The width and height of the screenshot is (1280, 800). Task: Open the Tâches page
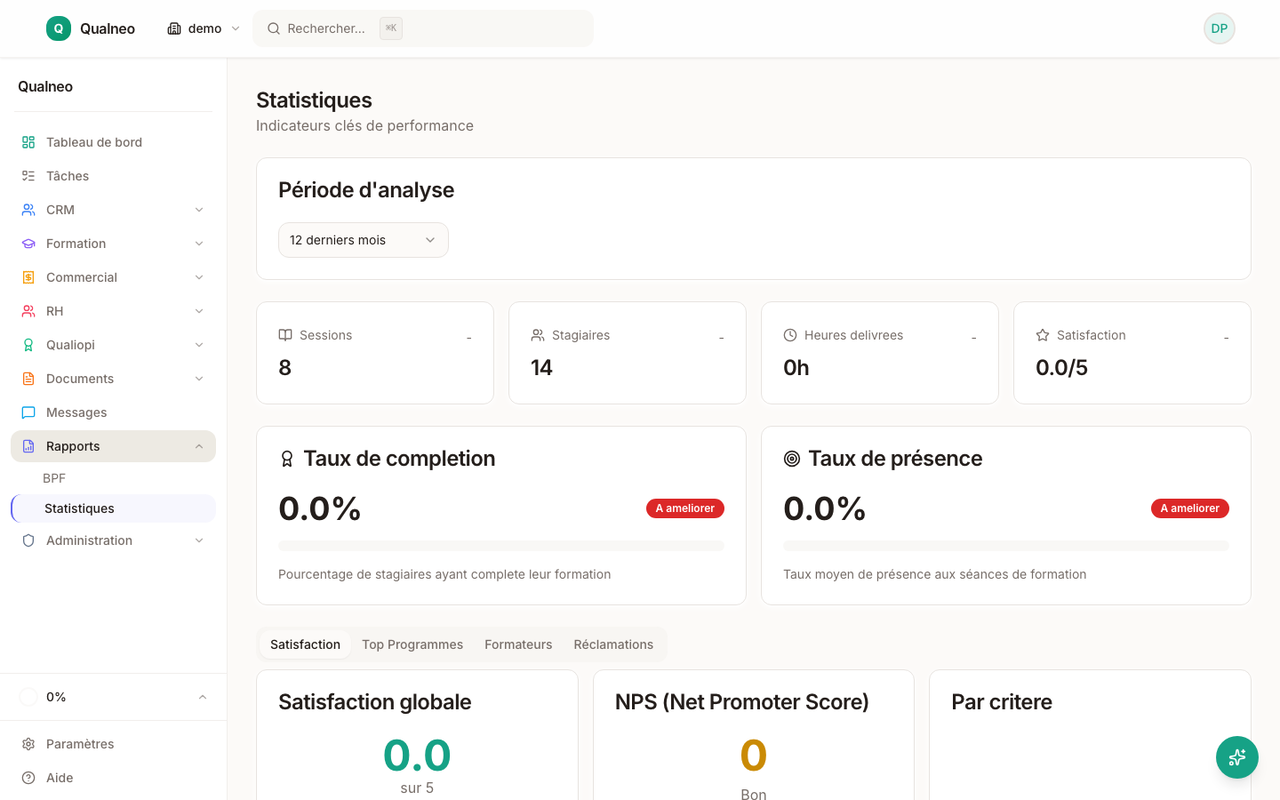113,176
